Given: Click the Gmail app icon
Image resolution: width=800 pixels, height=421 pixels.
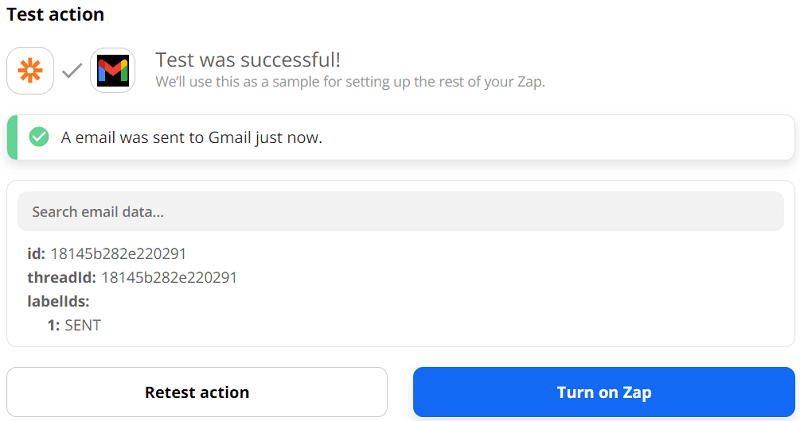Looking at the screenshot, I should pyautogui.click(x=113, y=70).
